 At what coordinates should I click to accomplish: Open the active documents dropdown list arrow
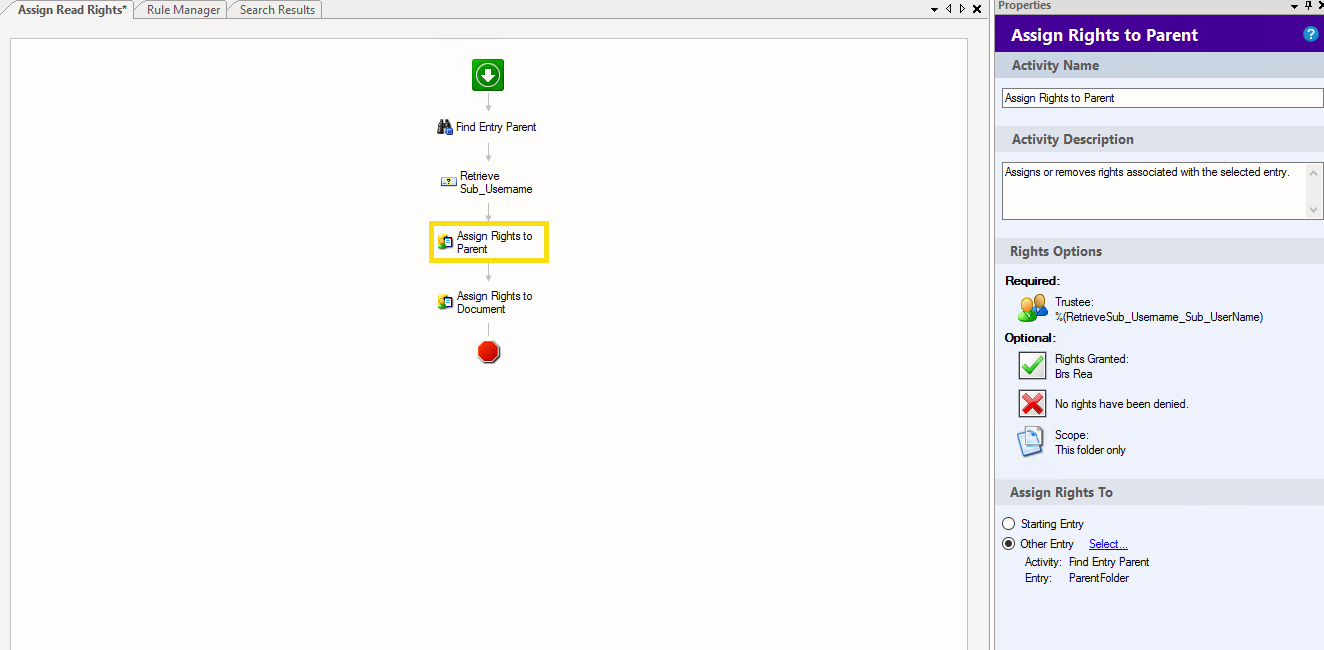tap(935, 9)
